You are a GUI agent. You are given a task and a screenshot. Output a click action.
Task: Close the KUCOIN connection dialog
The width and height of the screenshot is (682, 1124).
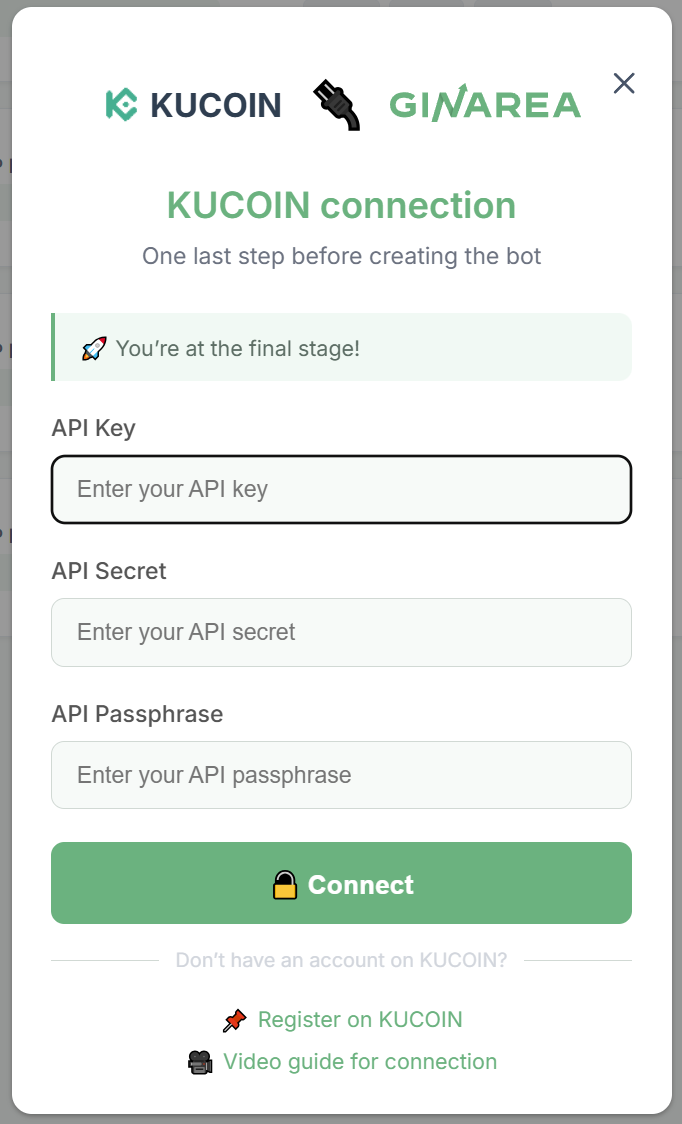click(x=624, y=83)
